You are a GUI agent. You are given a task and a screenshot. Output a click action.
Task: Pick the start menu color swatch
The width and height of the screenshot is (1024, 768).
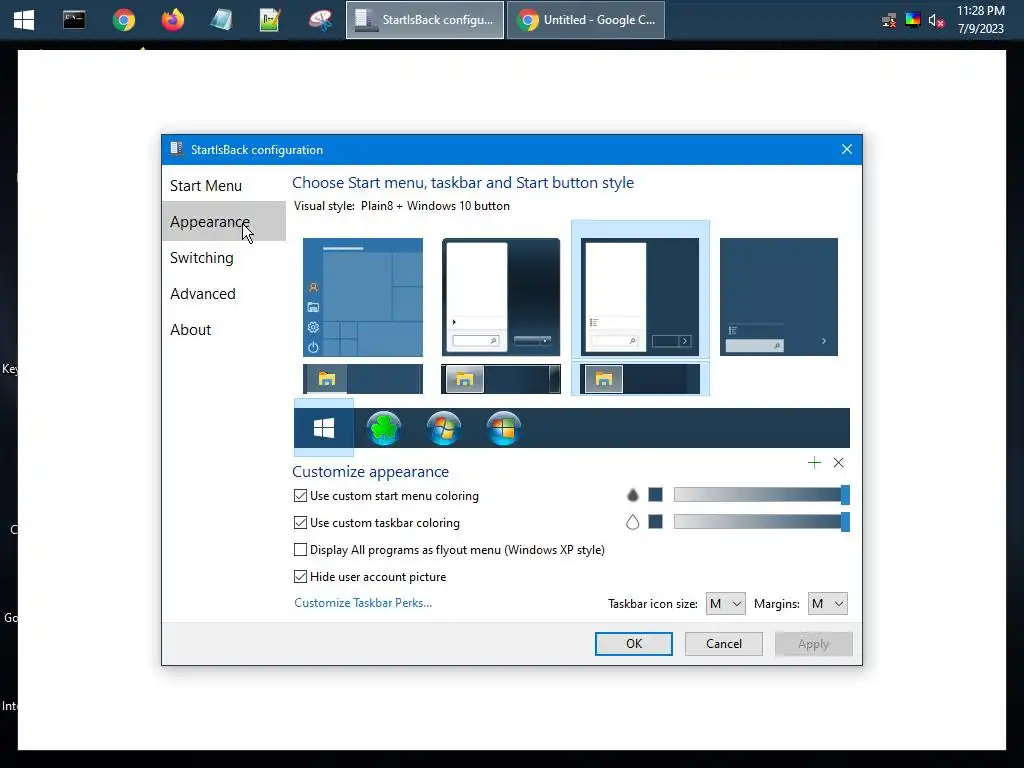point(656,495)
